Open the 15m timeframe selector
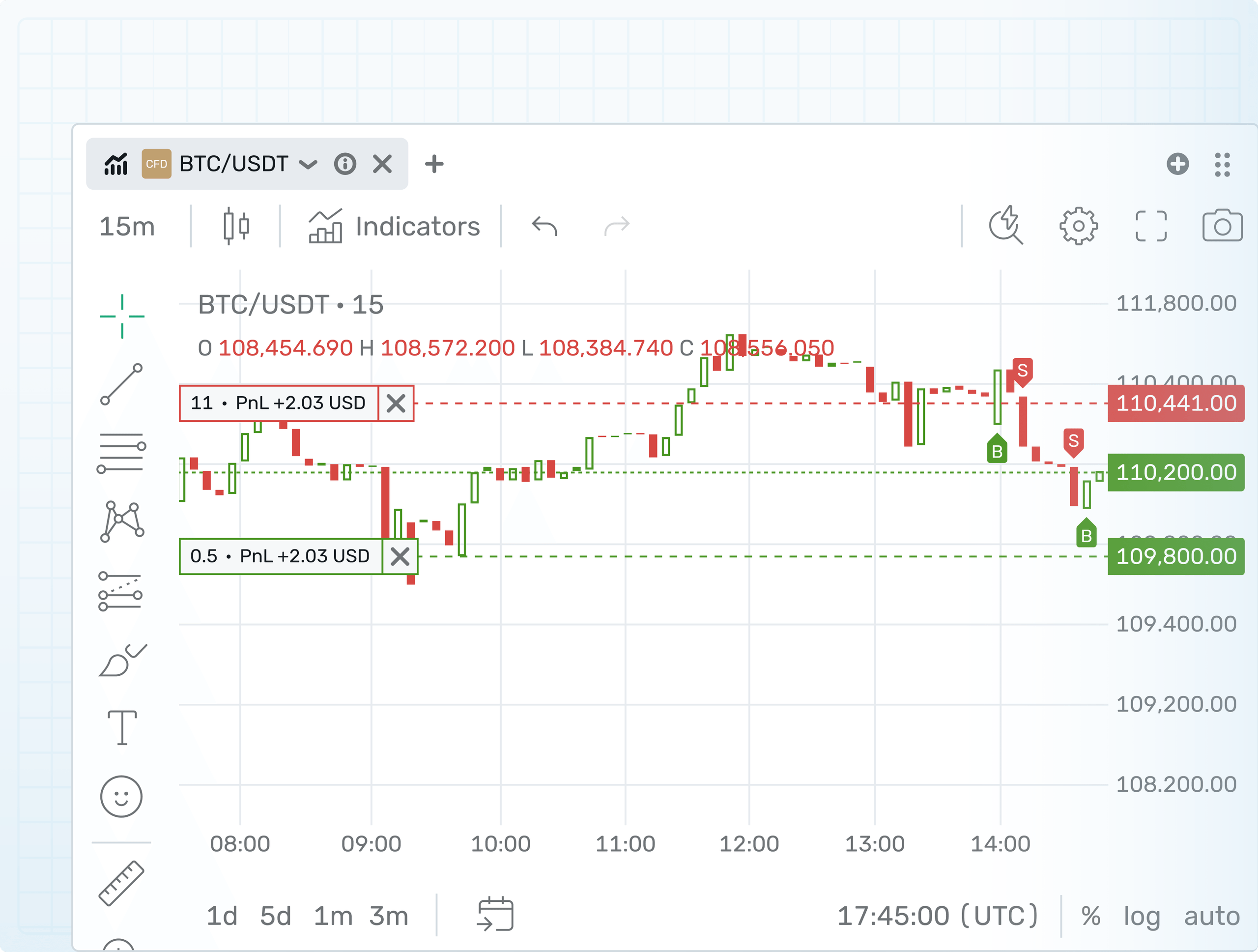Screen dimensions: 1258x952 coord(127,227)
